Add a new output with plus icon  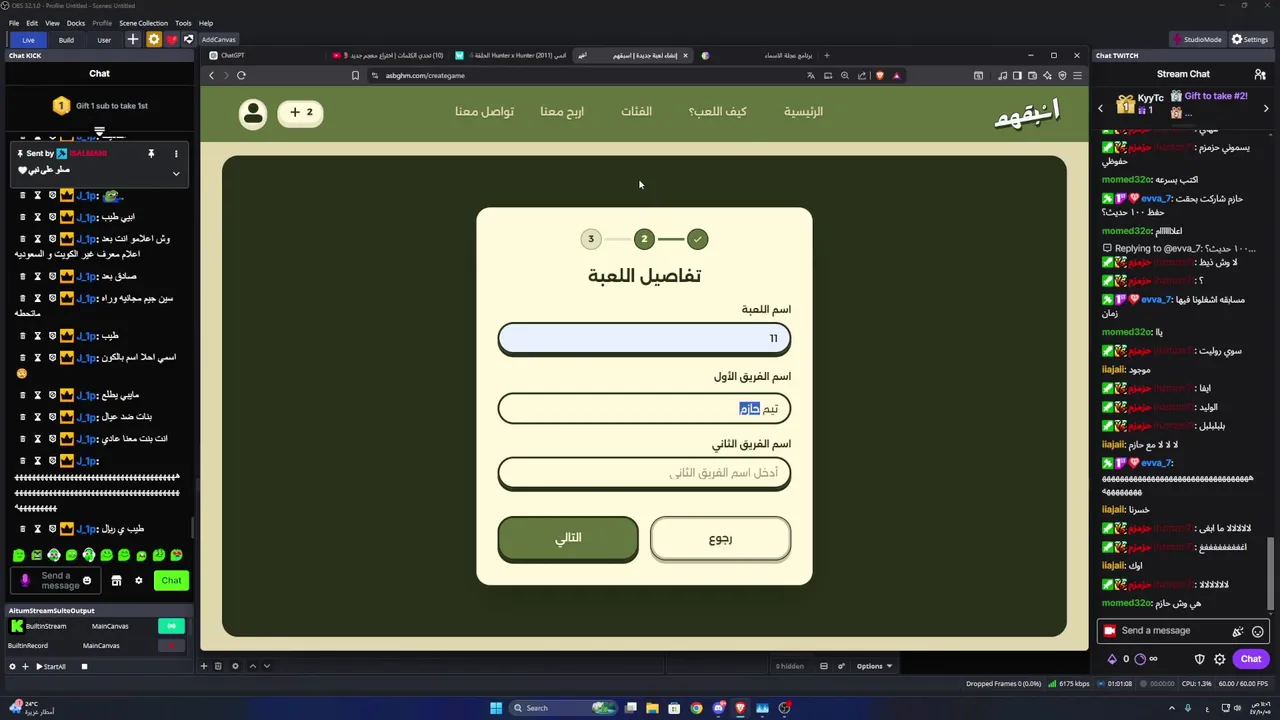[x=25, y=666]
